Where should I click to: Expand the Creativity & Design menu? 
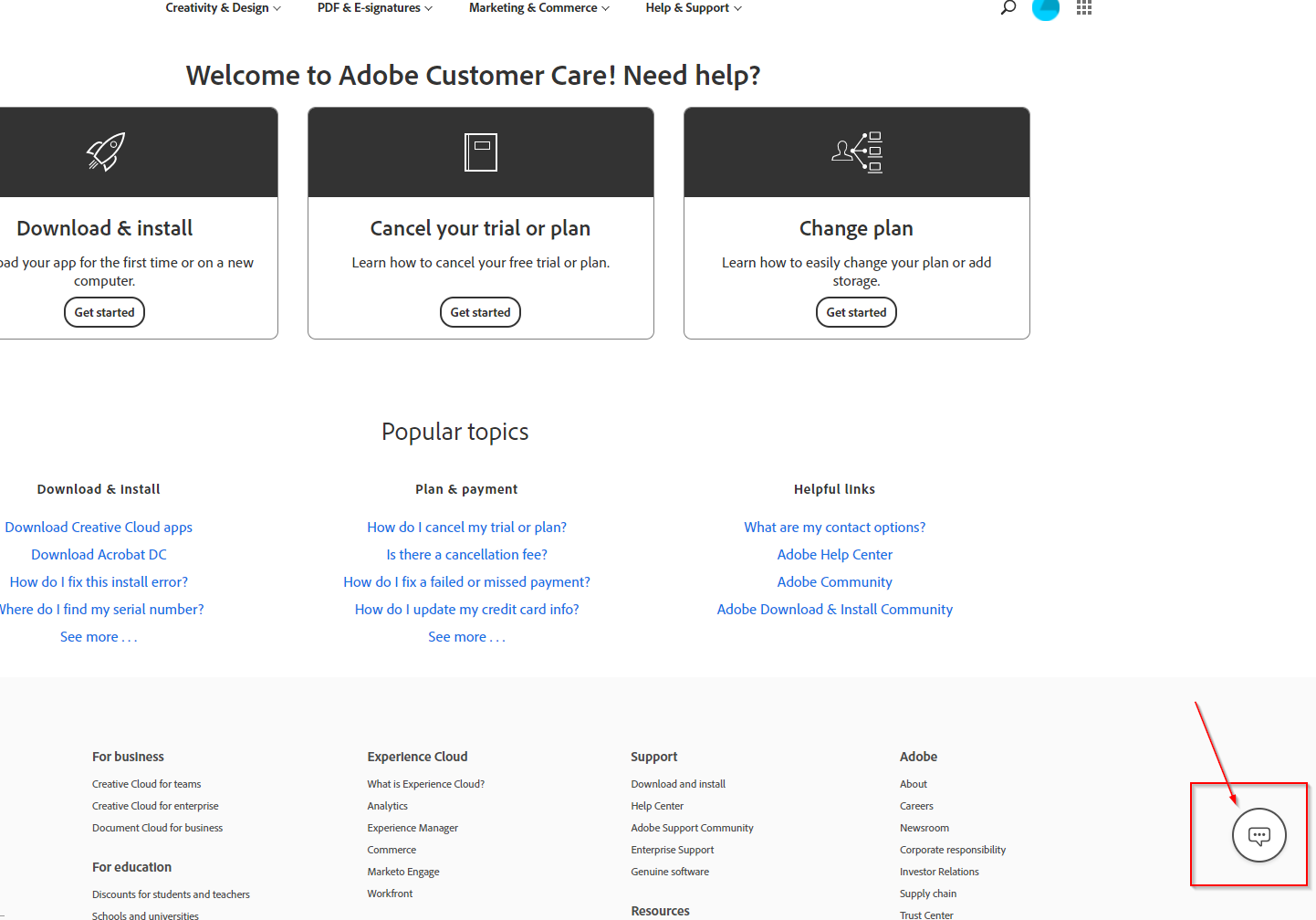click(x=223, y=8)
